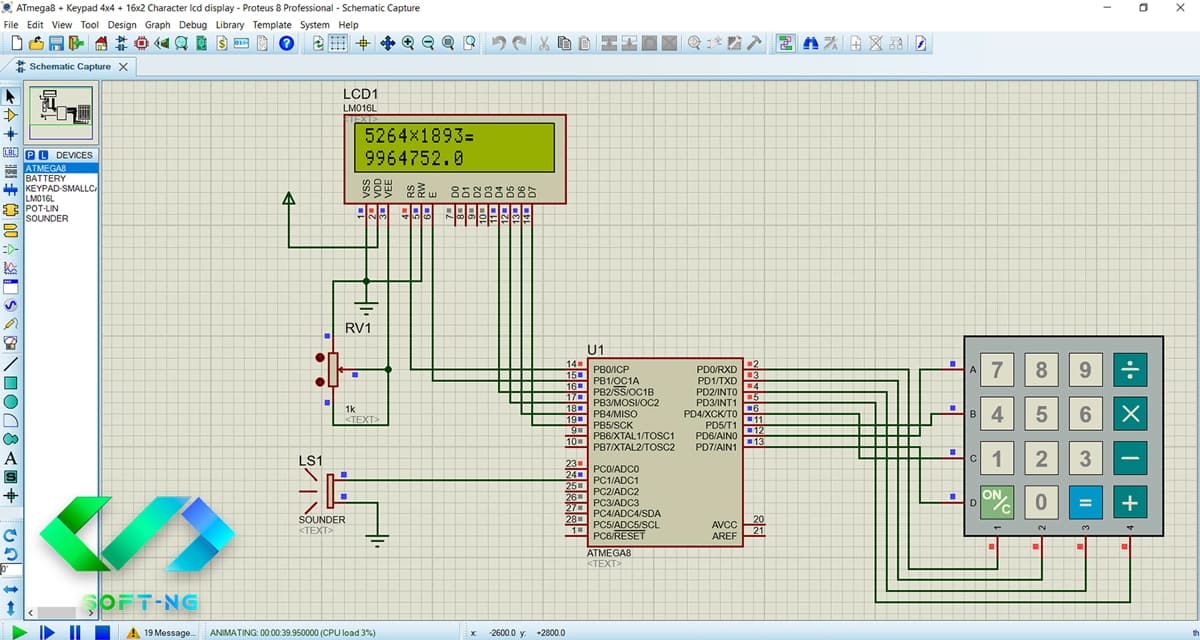
Task: Toggle the grid display in toolbar
Action: (x=339, y=43)
